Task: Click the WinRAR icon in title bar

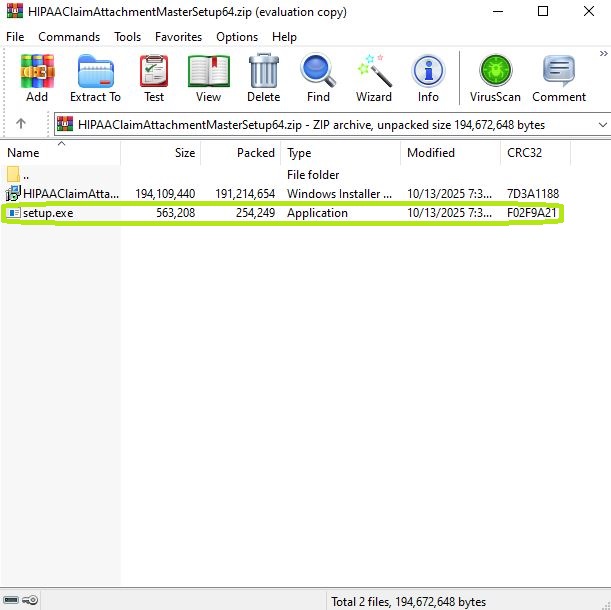Action: click(x=14, y=11)
